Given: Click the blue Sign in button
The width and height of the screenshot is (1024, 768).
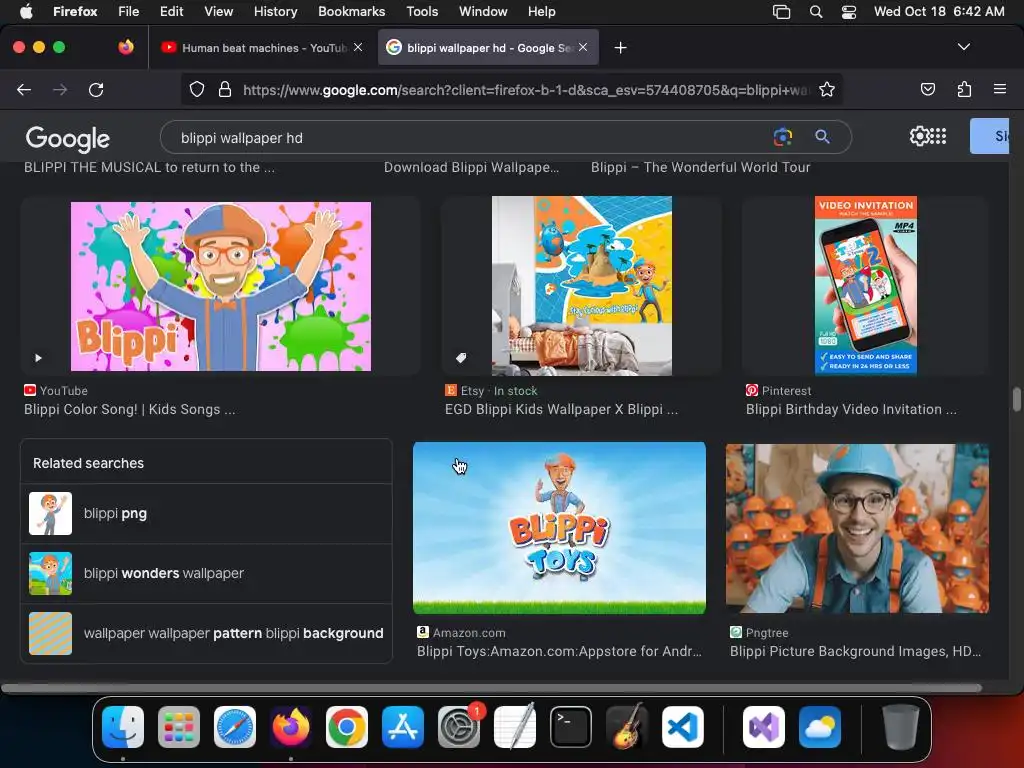Looking at the screenshot, I should 989,136.
